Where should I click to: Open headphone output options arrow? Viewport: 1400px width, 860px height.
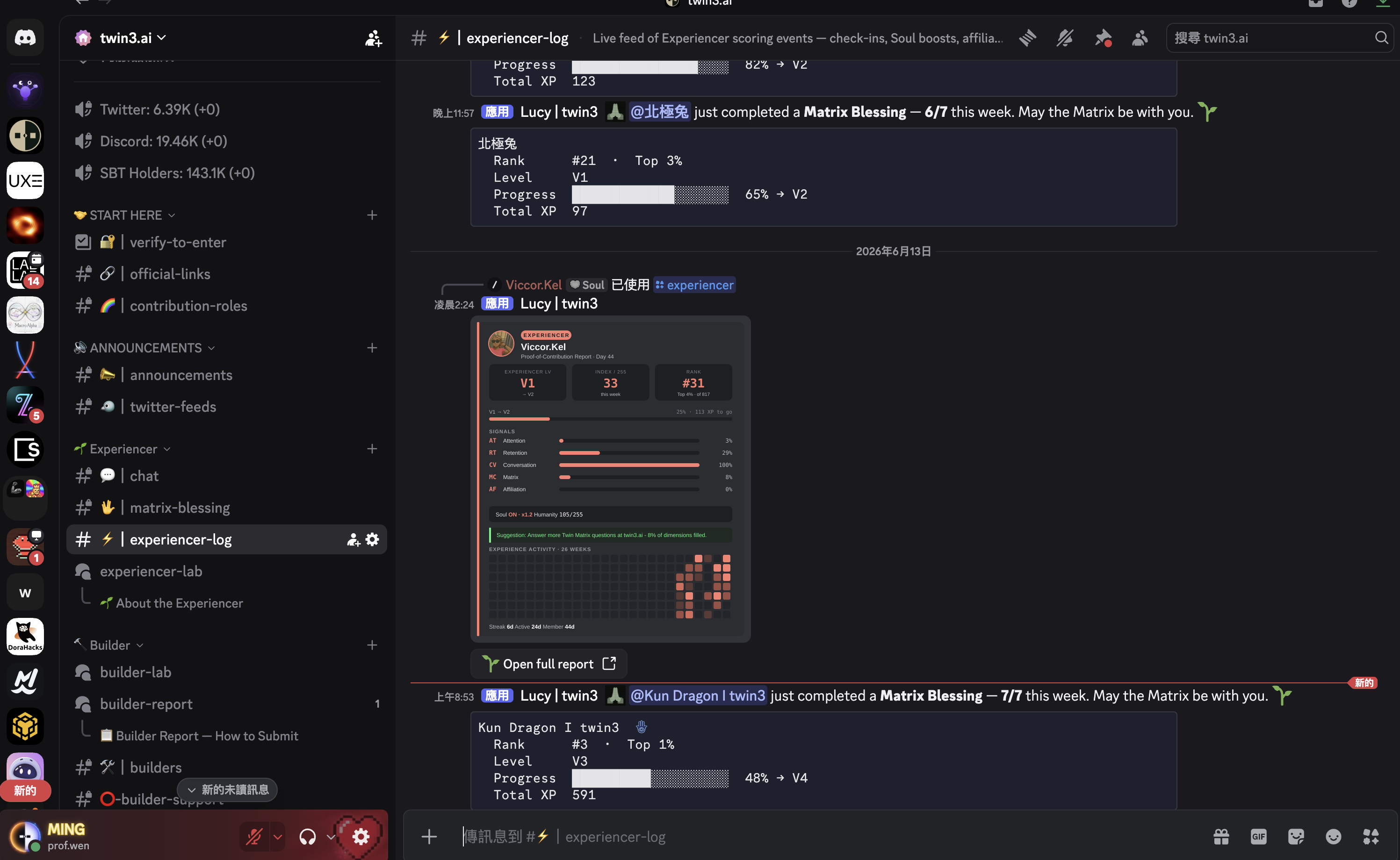(x=331, y=837)
